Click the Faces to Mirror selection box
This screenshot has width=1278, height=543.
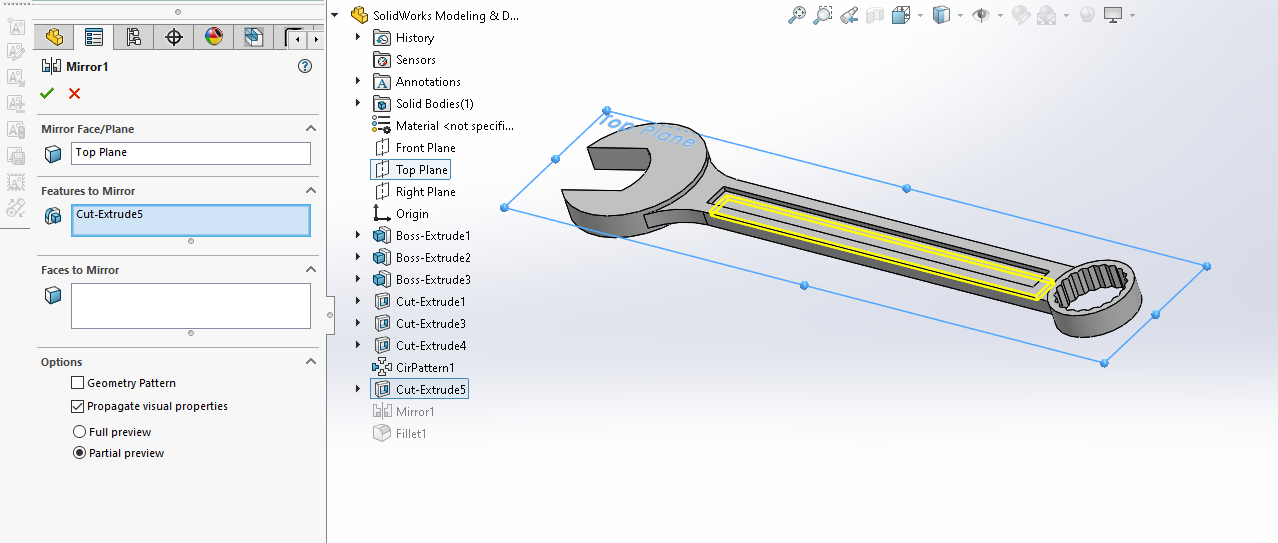[190, 305]
